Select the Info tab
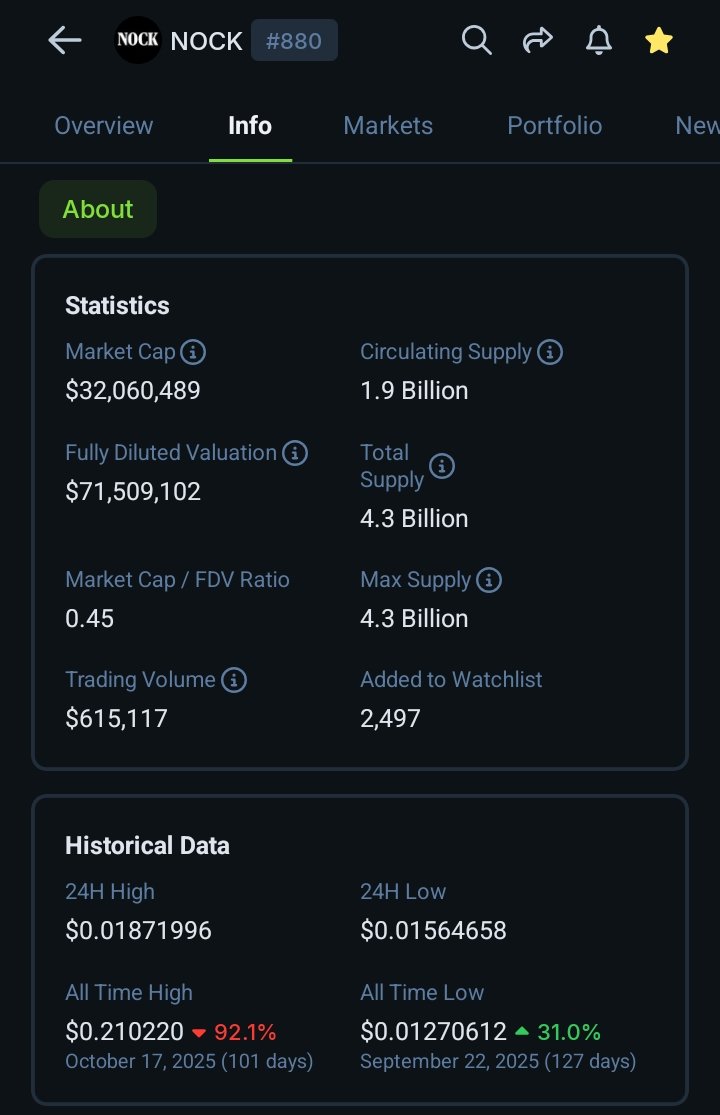Viewport: 720px width, 1115px height. 250,126
